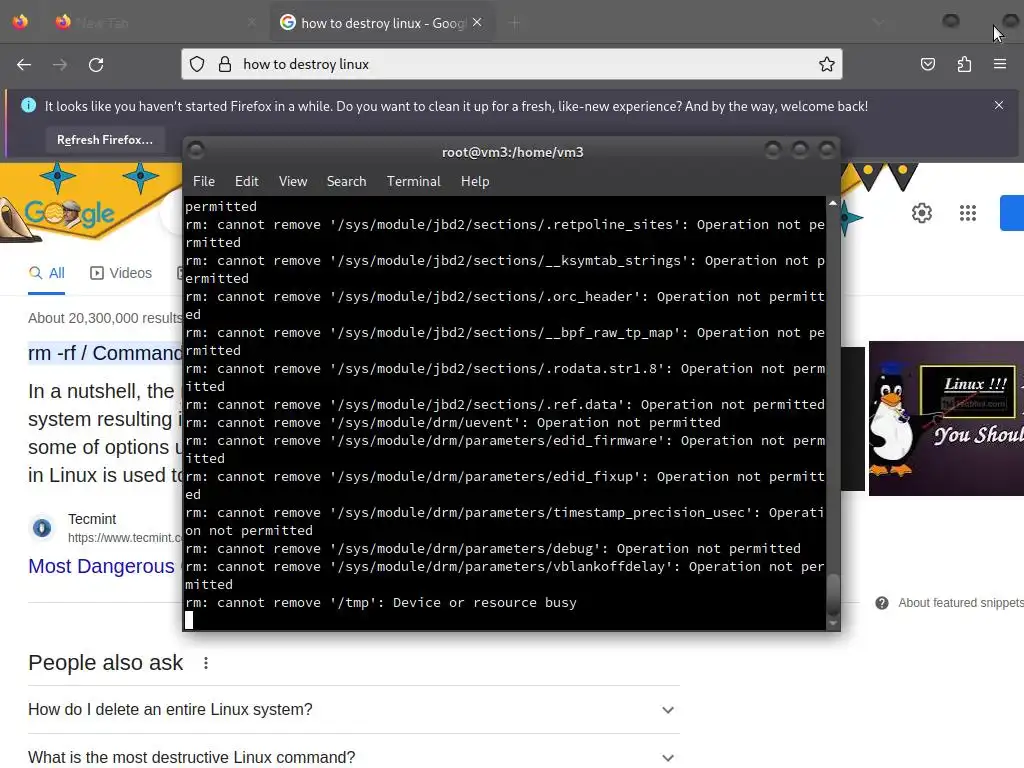Viewport: 1024px width, 768px height.
Task: Click the Tecmint site favicon
Action: click(42, 527)
